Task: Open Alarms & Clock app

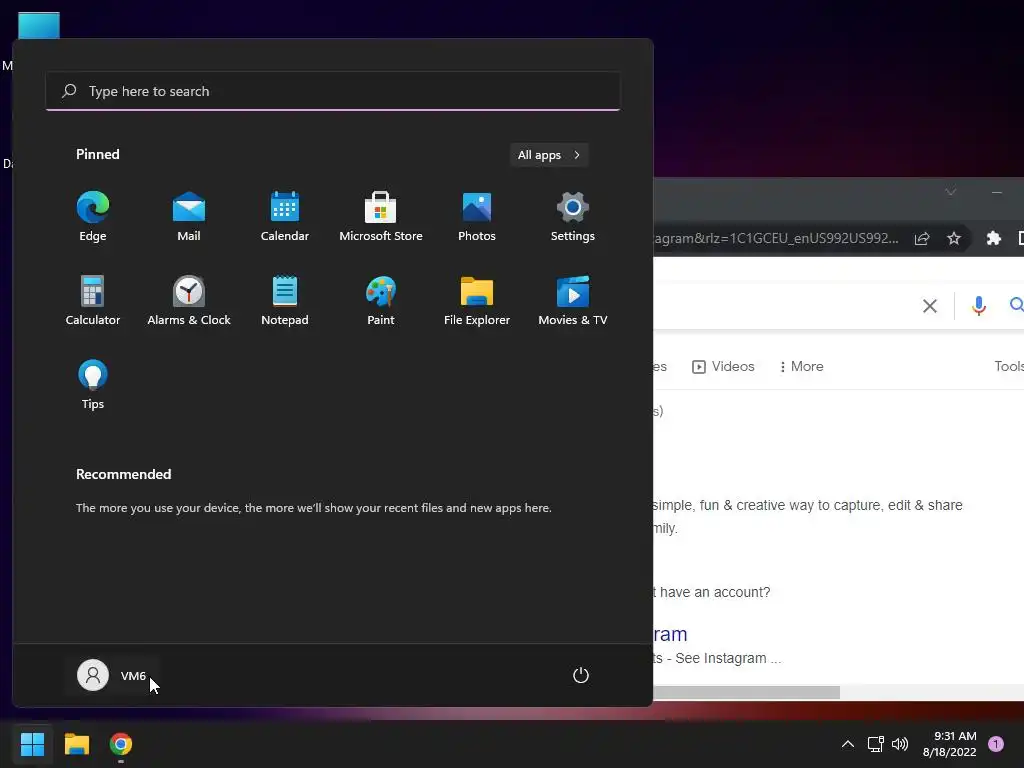Action: (189, 300)
